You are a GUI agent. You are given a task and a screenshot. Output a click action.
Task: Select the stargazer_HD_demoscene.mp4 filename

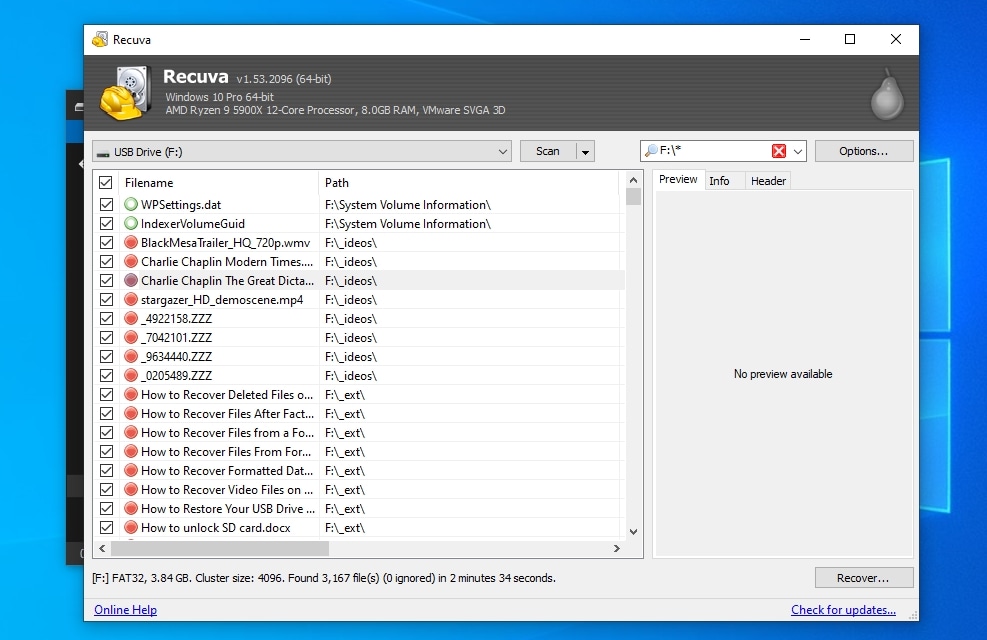click(222, 300)
